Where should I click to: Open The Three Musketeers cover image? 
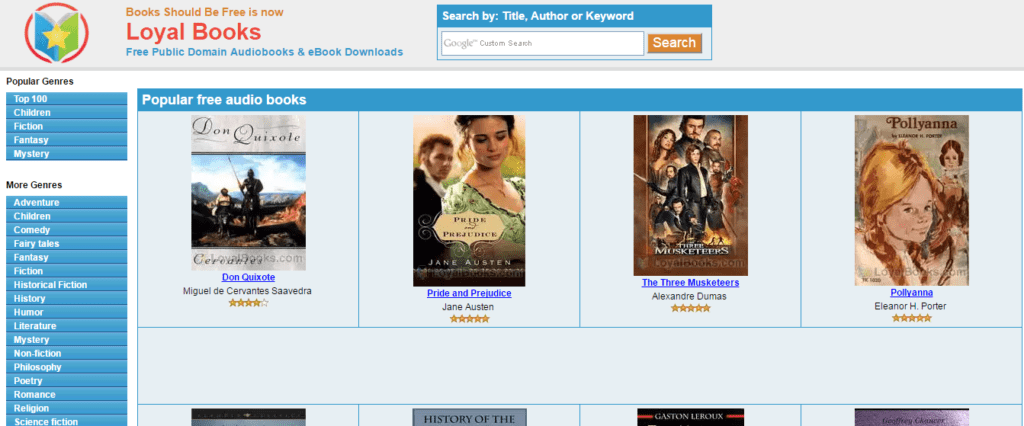click(x=690, y=195)
